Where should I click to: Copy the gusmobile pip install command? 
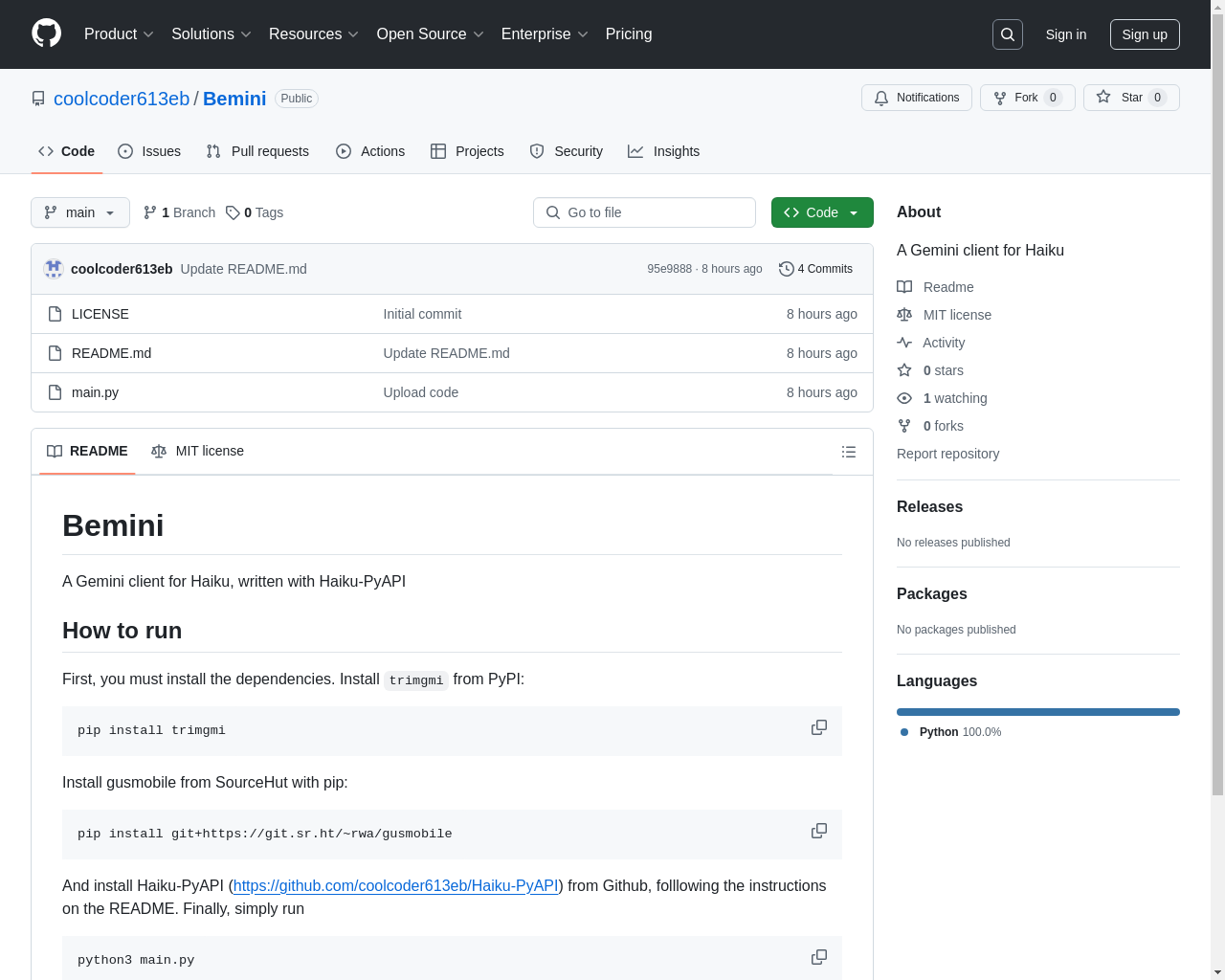(819, 831)
